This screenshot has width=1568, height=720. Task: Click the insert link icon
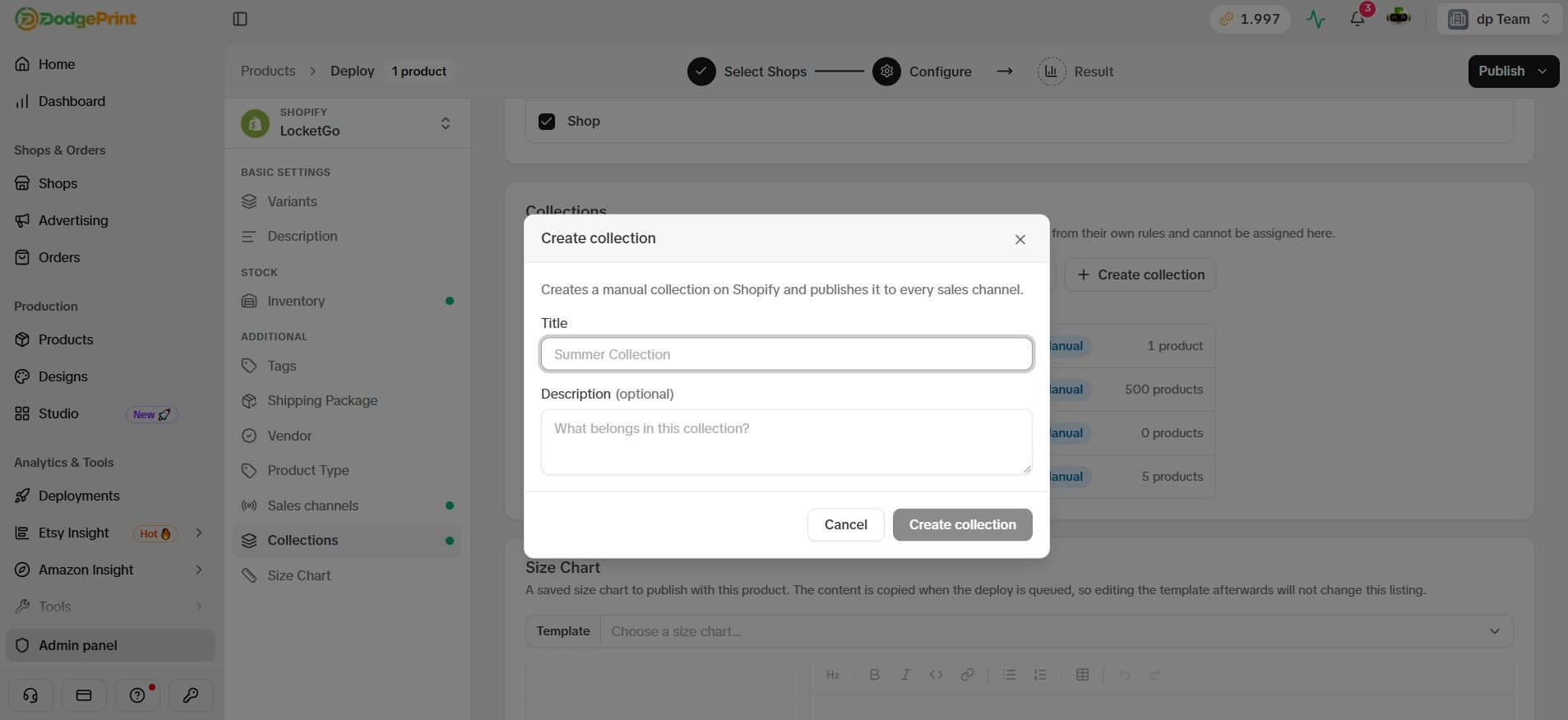coord(967,675)
